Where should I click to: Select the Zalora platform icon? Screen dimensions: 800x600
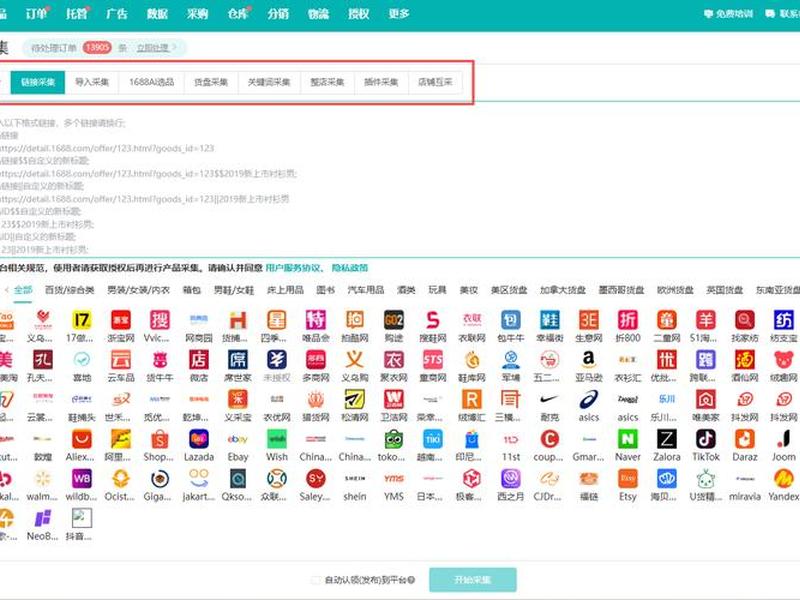(666, 439)
